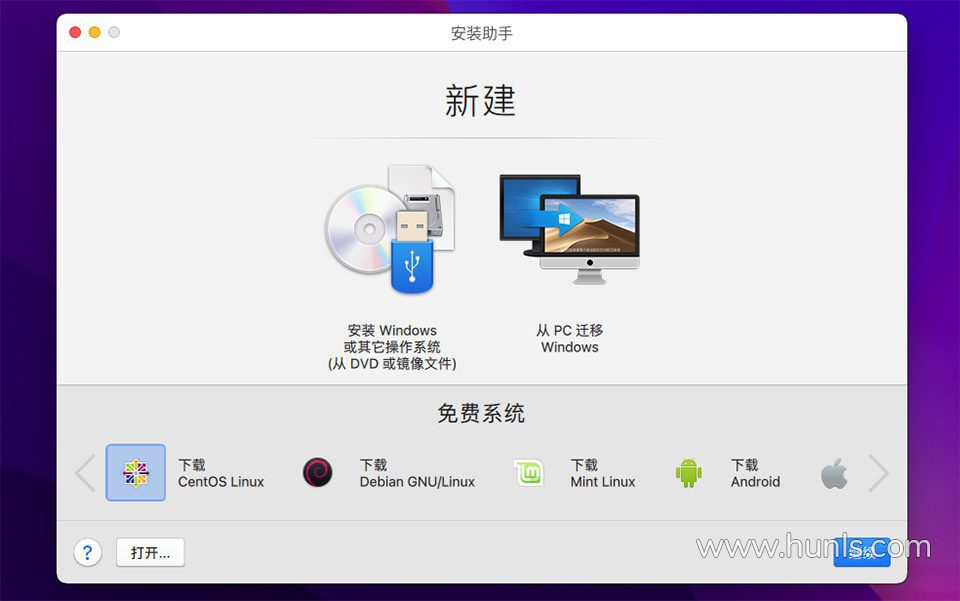This screenshot has height=601, width=960.
Task: Select the CentOS Linux icon
Action: click(135, 472)
